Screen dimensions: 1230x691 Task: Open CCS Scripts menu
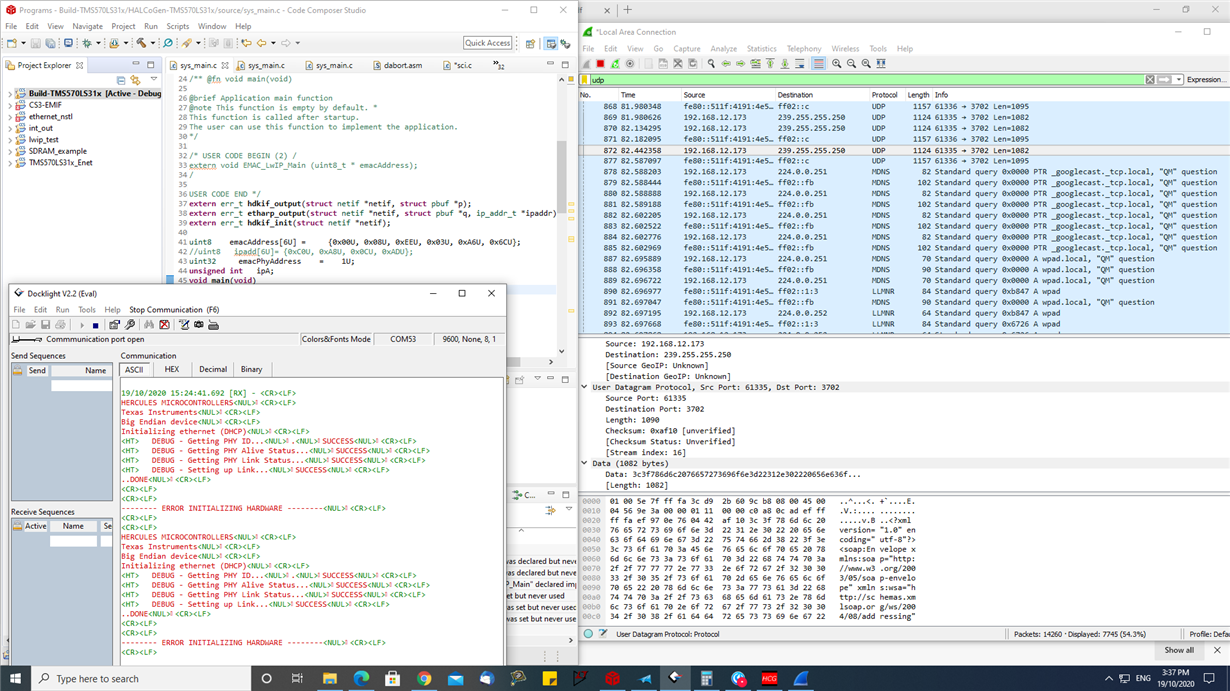pos(177,26)
